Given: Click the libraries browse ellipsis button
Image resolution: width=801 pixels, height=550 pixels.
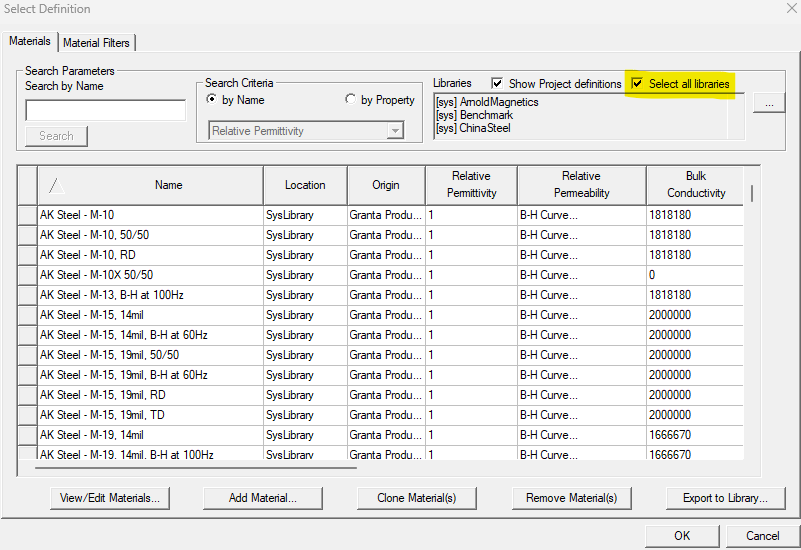Looking at the screenshot, I should tap(768, 102).
